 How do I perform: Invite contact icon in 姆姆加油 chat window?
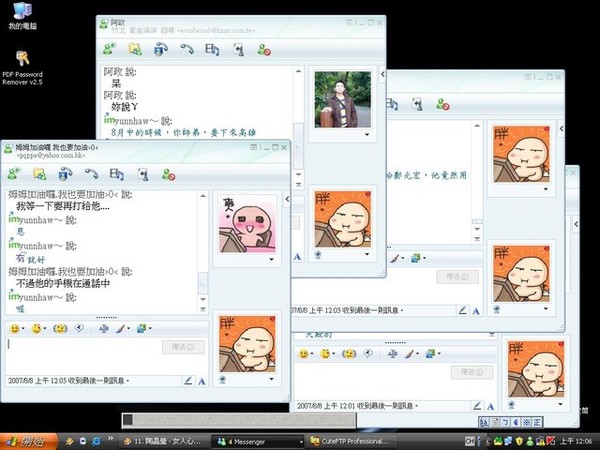(14, 174)
